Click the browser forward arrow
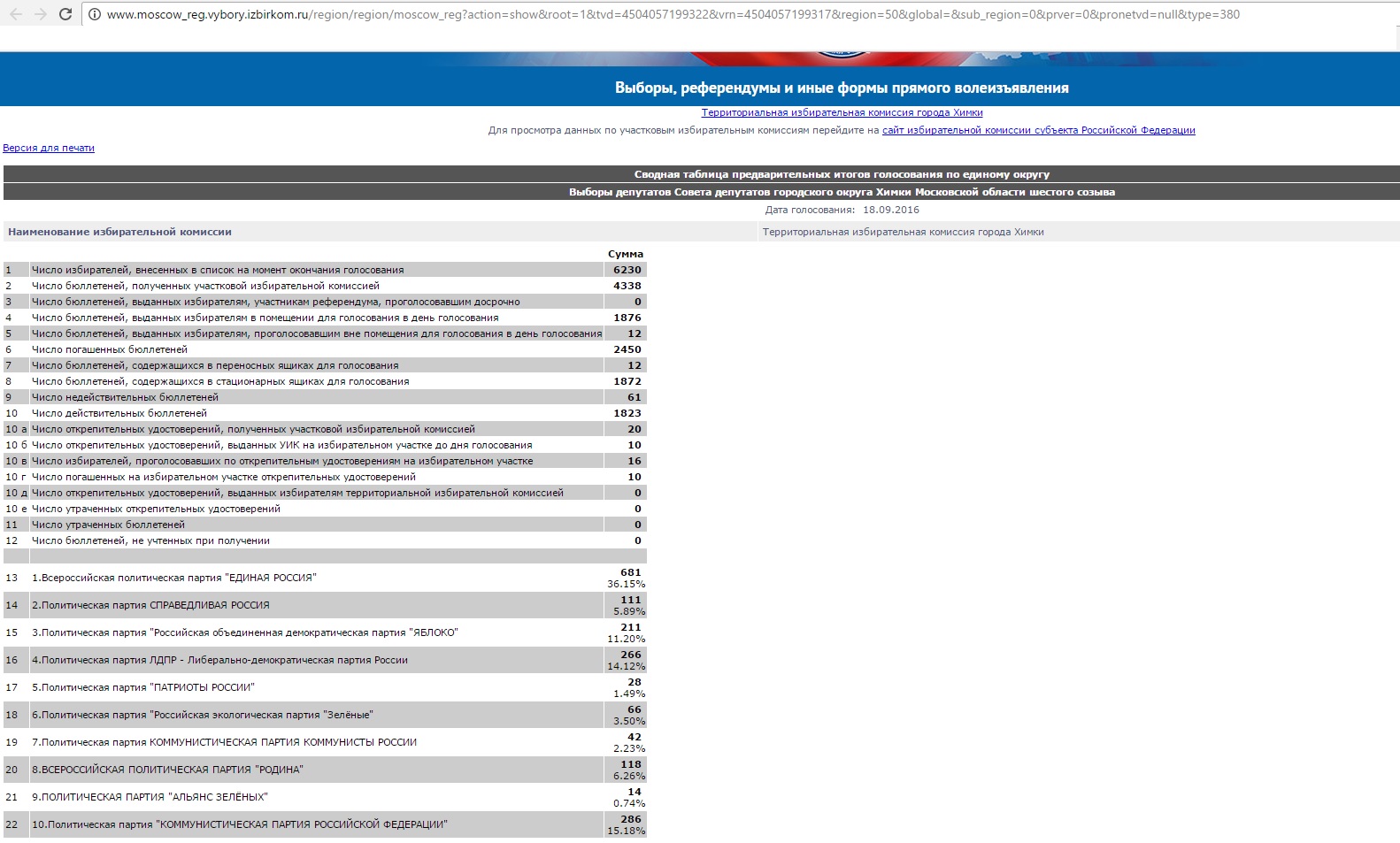 coord(41,14)
